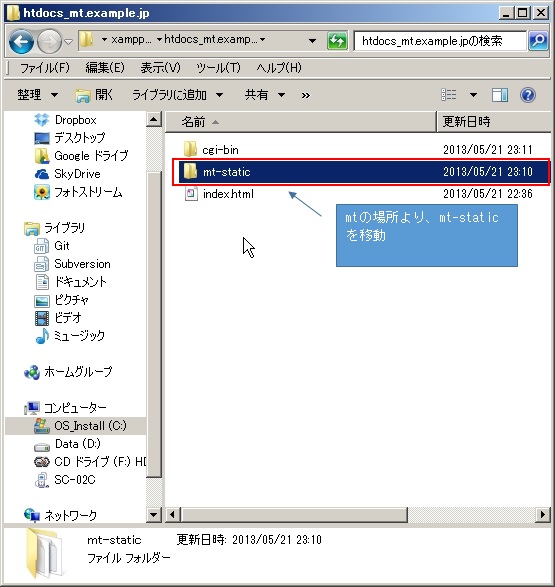Click the green refresh icon in address bar
Viewport: 555px width, 587px height.
[337, 40]
